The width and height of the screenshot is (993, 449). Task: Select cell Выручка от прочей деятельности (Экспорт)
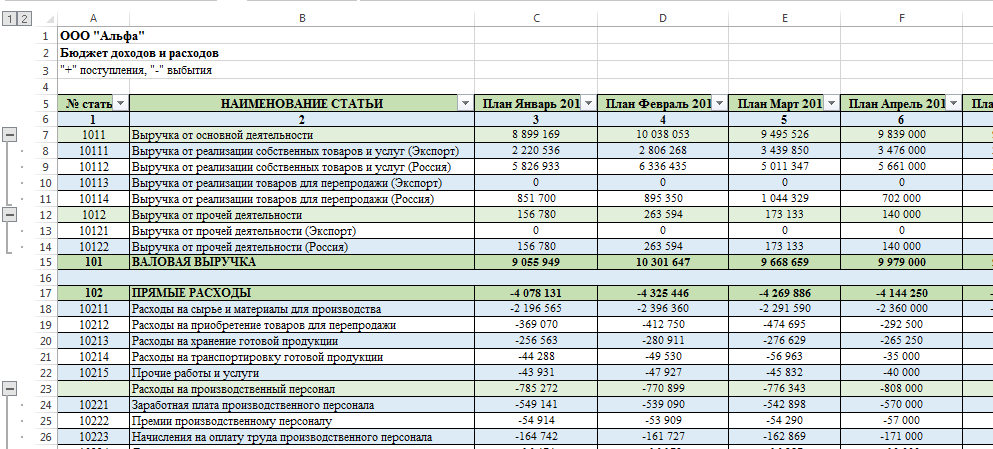pyautogui.click(x=302, y=231)
